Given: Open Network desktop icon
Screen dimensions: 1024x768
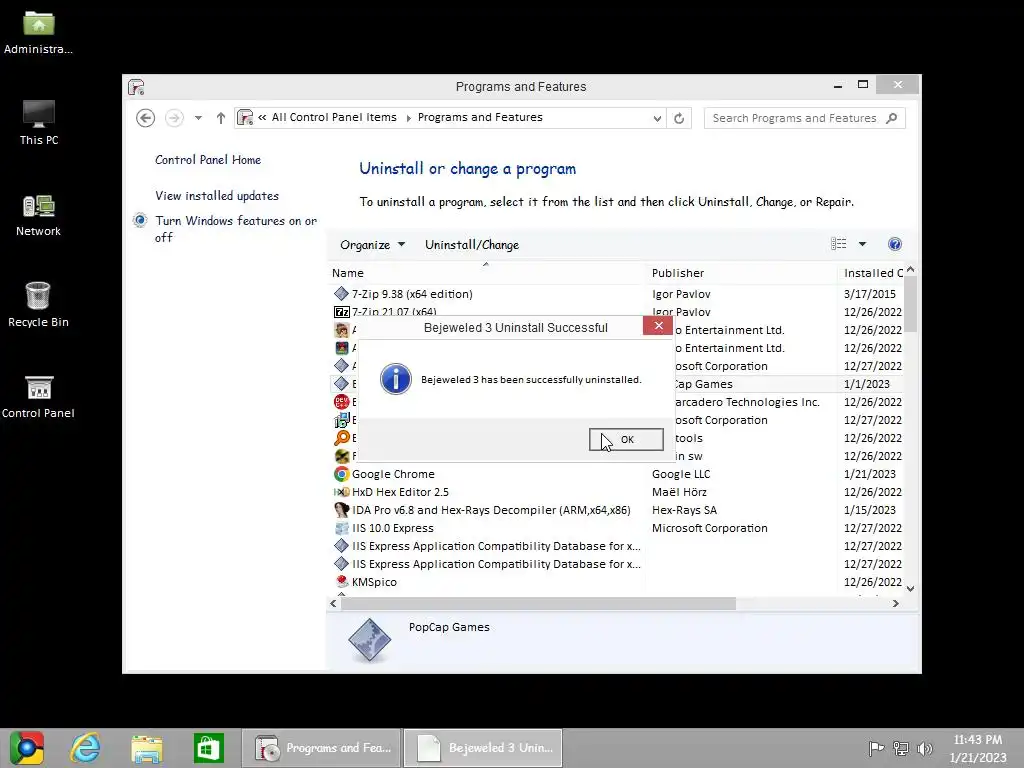Looking at the screenshot, I should pos(39,216).
